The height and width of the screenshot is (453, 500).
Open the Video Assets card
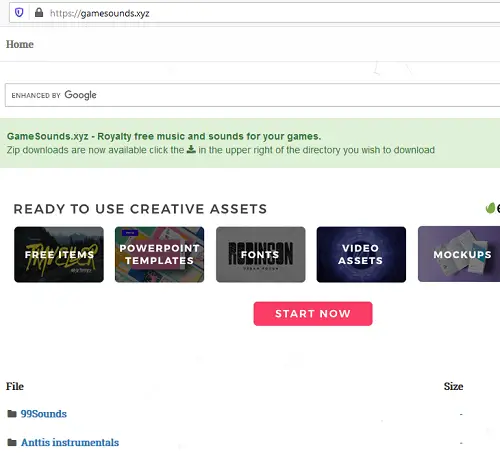[x=361, y=254]
